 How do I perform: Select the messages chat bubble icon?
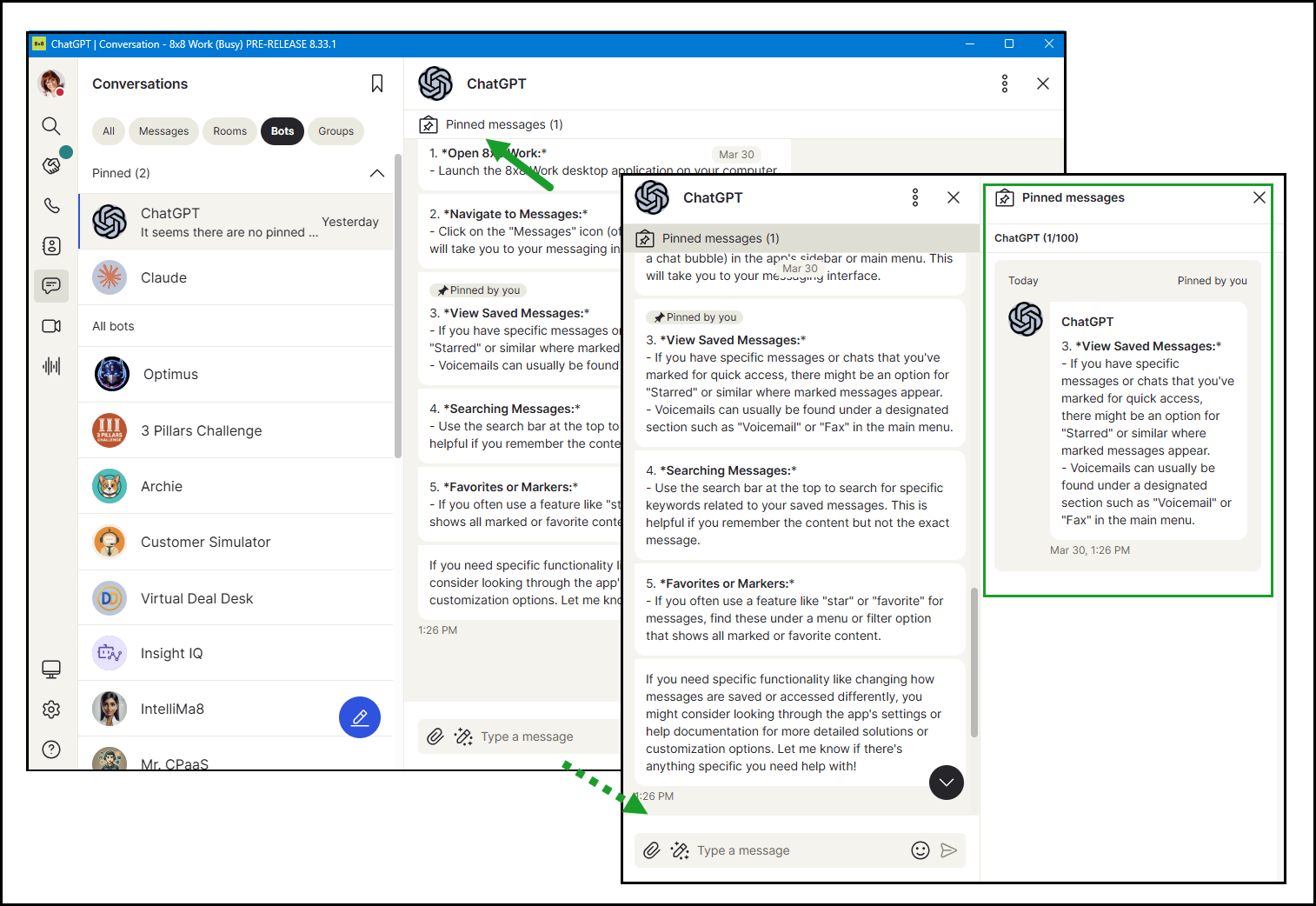coord(51,285)
